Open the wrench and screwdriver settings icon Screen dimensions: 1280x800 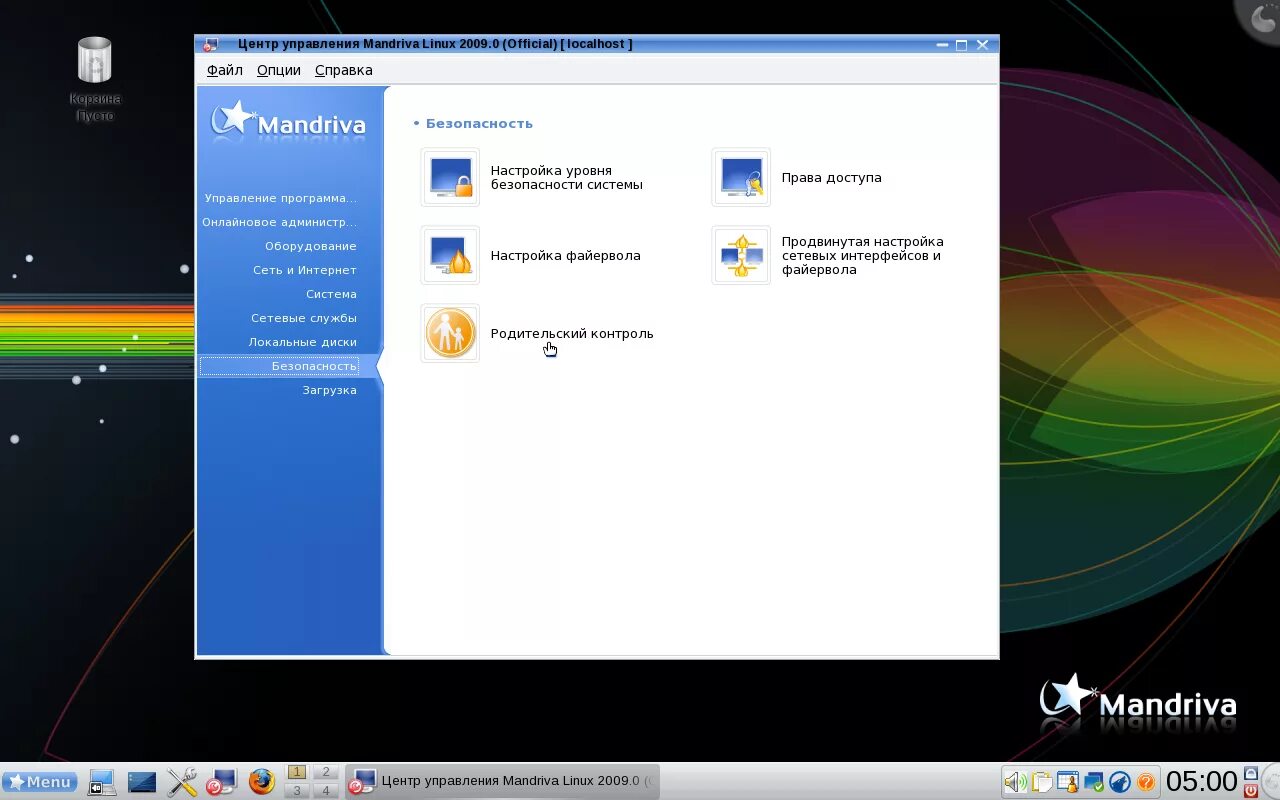(182, 782)
